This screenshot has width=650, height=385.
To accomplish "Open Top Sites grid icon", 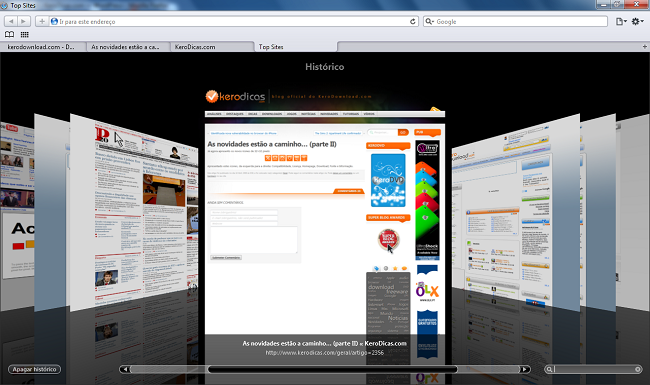I will click(x=24, y=34).
